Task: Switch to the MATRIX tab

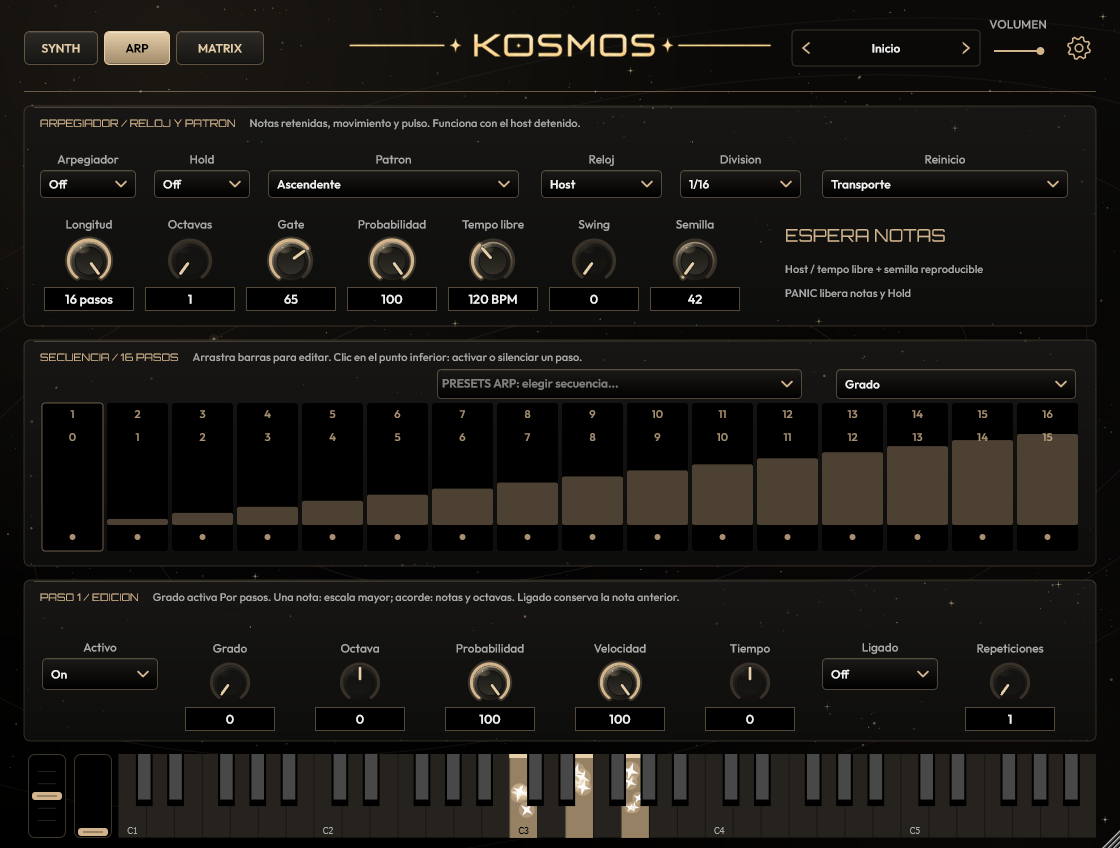Action: [x=220, y=48]
